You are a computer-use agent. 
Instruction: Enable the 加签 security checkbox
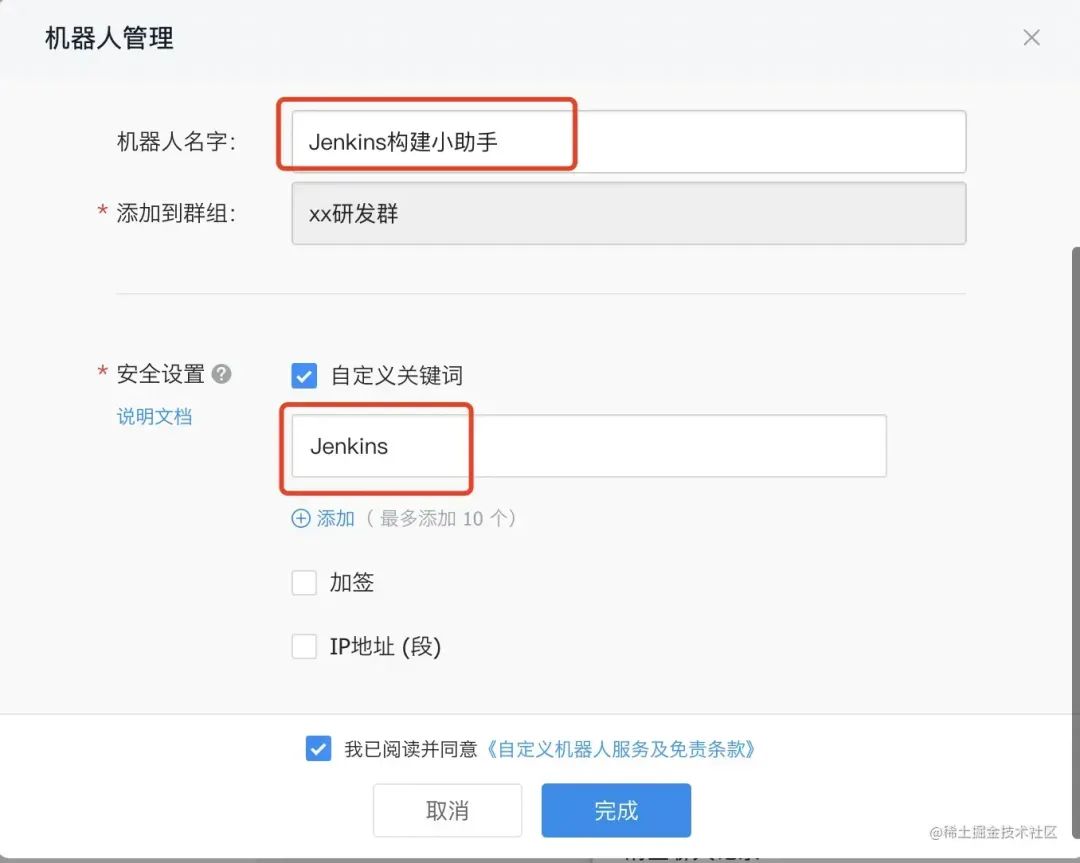pyautogui.click(x=304, y=582)
